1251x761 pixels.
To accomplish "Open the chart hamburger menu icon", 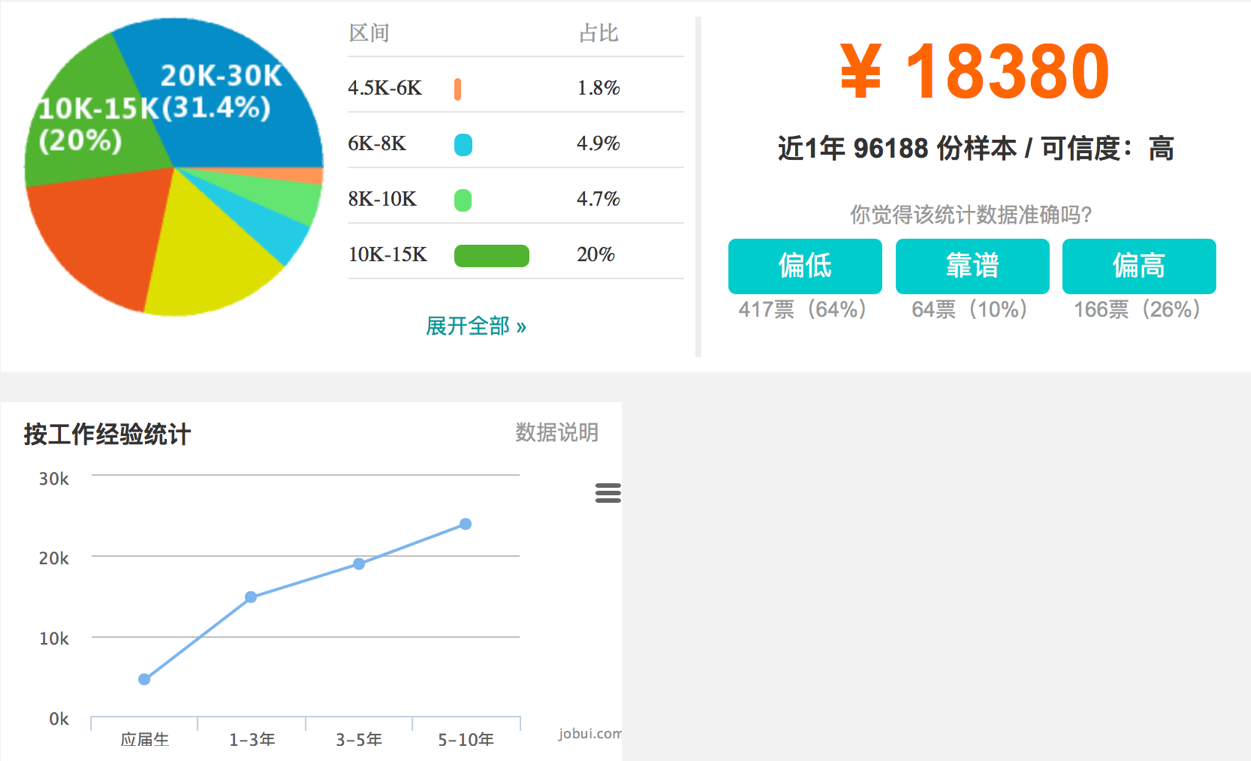I will click(608, 493).
